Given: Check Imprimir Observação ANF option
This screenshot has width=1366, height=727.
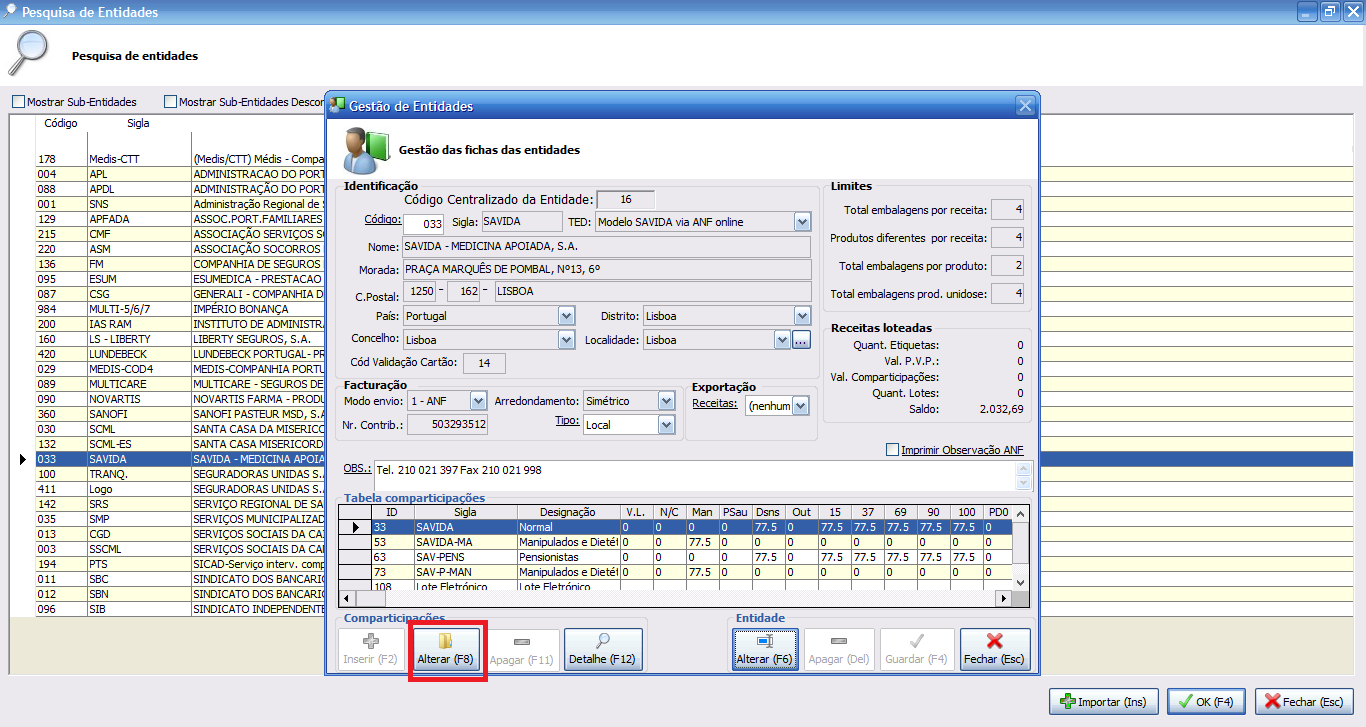Looking at the screenshot, I should (x=893, y=450).
